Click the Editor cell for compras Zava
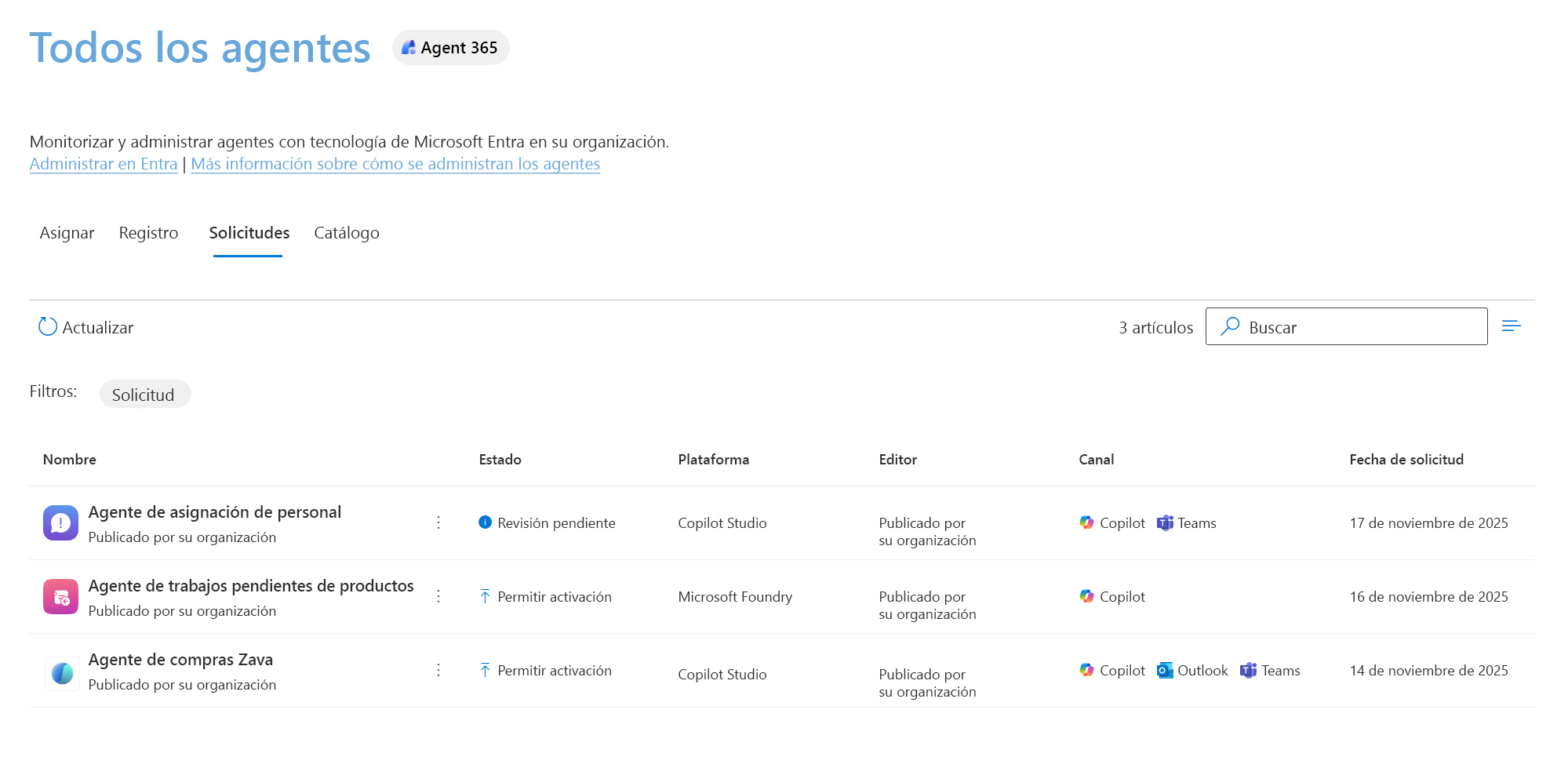 pyautogui.click(x=927, y=683)
